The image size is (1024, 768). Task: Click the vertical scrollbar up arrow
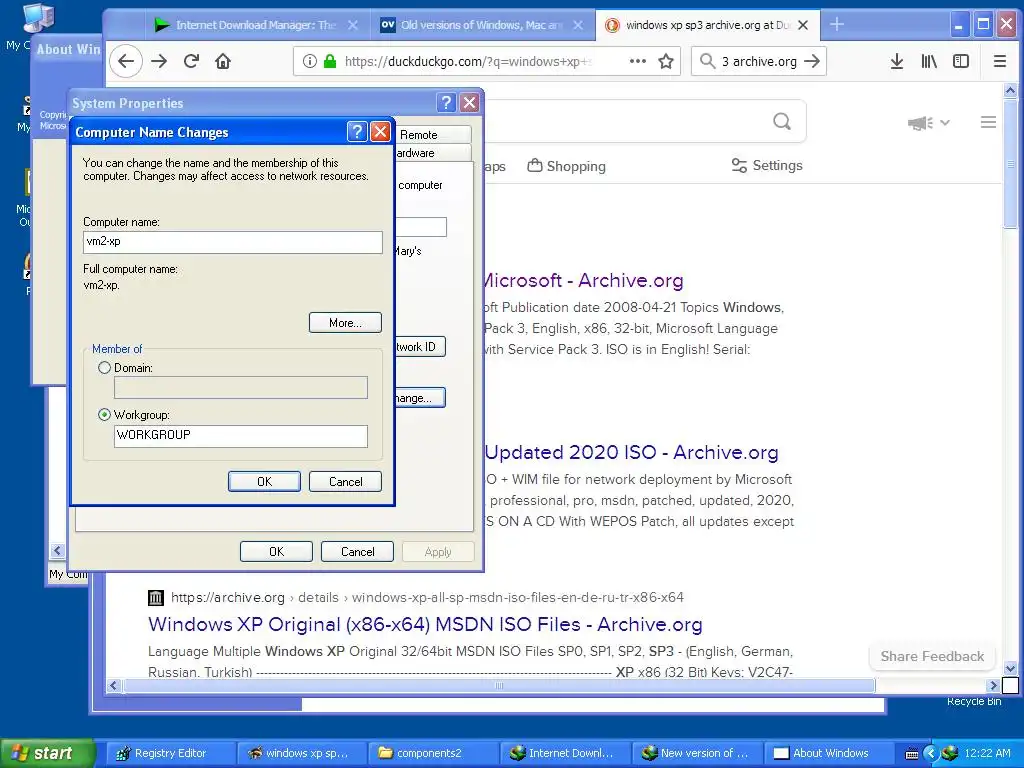[x=1010, y=91]
